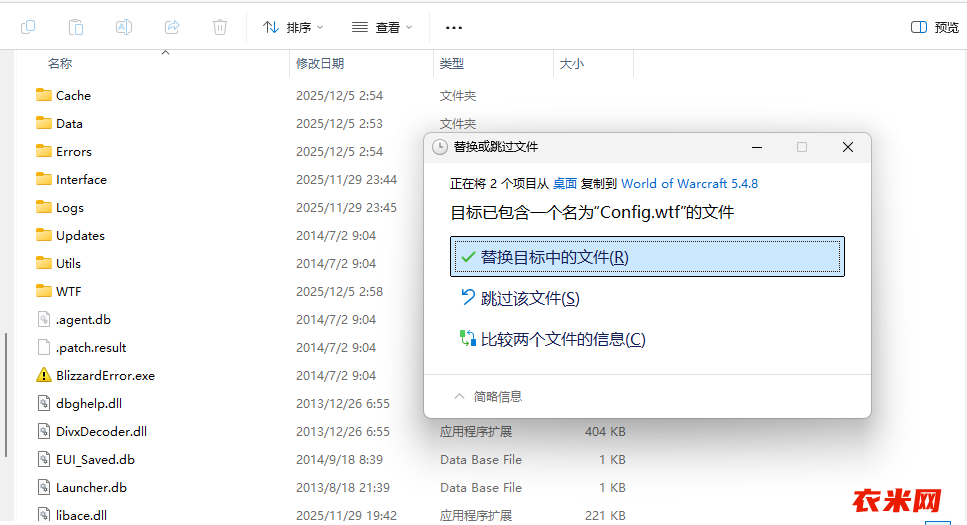Collapse details with 简略信息 expander
The image size is (967, 525).
[488, 396]
